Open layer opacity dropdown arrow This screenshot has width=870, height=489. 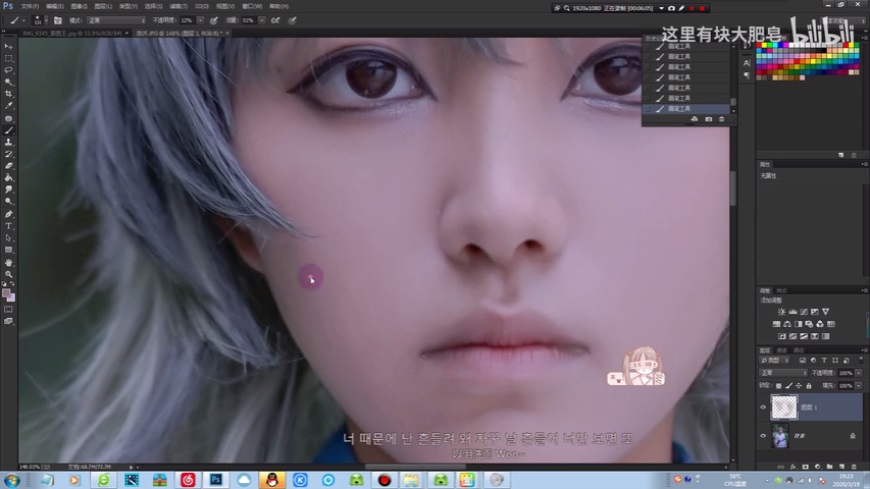click(858, 373)
